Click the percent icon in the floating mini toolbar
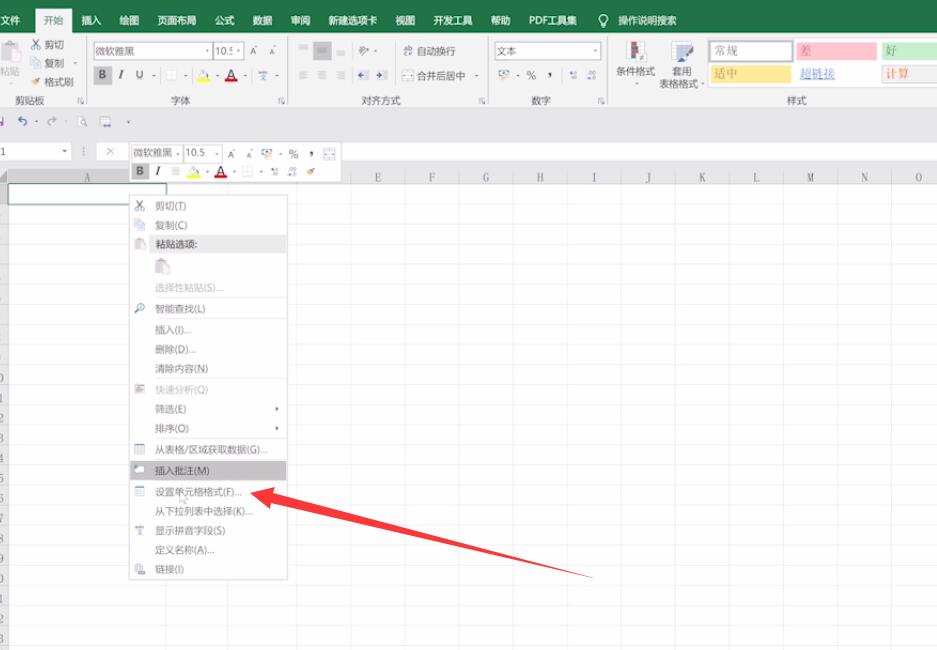937x650 pixels. [293, 154]
